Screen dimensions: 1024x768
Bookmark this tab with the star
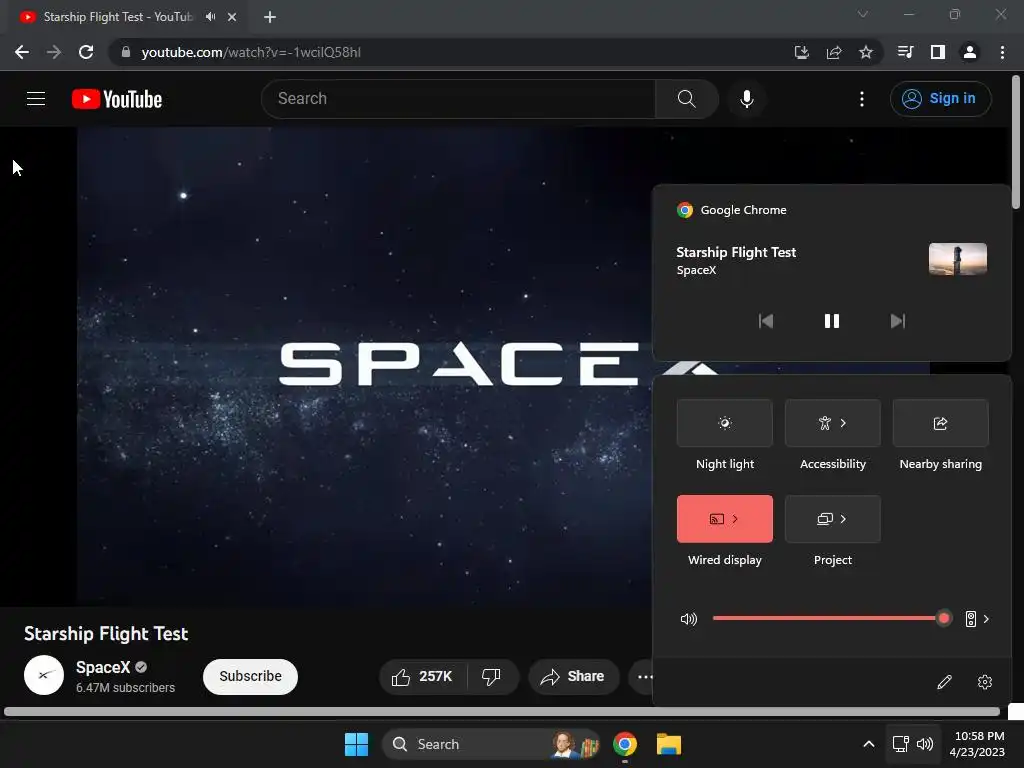pos(866,52)
